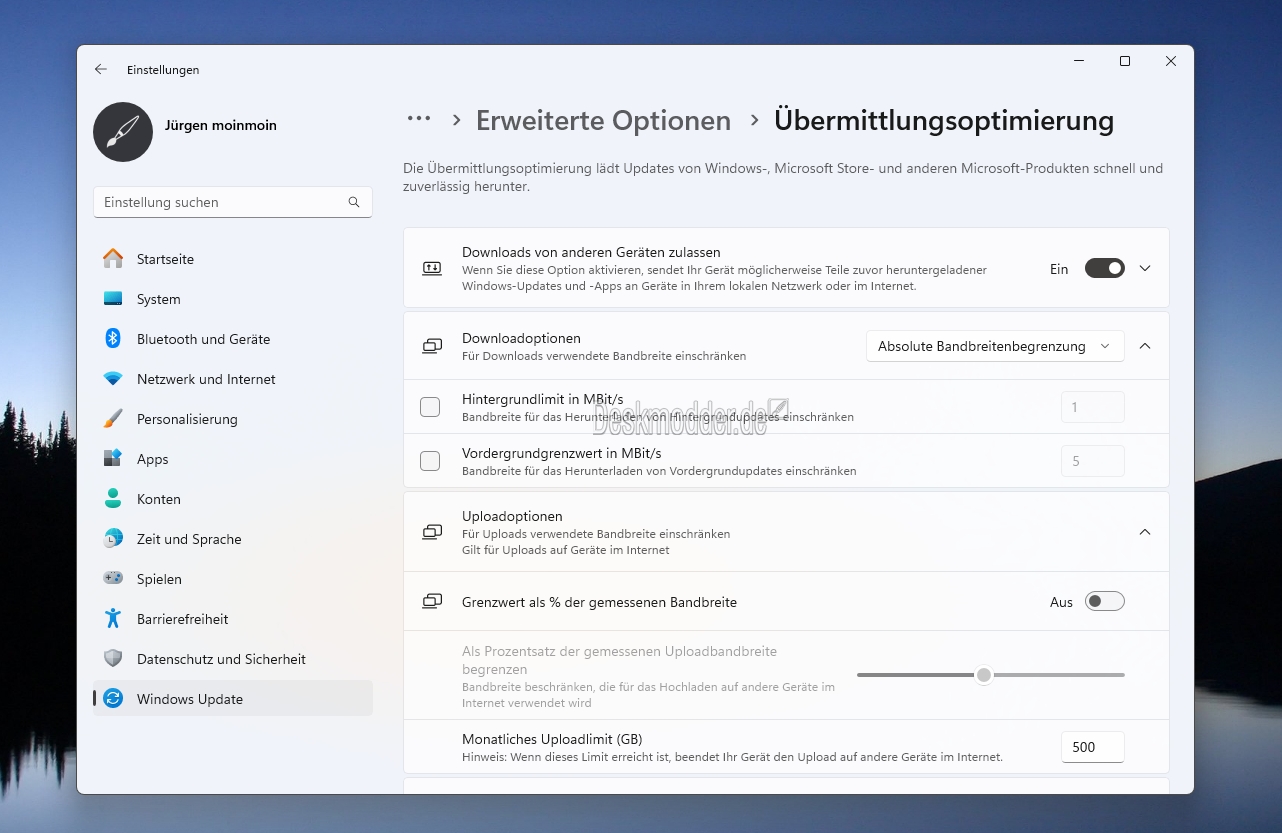Click the Spielen gamepad icon
This screenshot has width=1282, height=833.
tap(113, 579)
